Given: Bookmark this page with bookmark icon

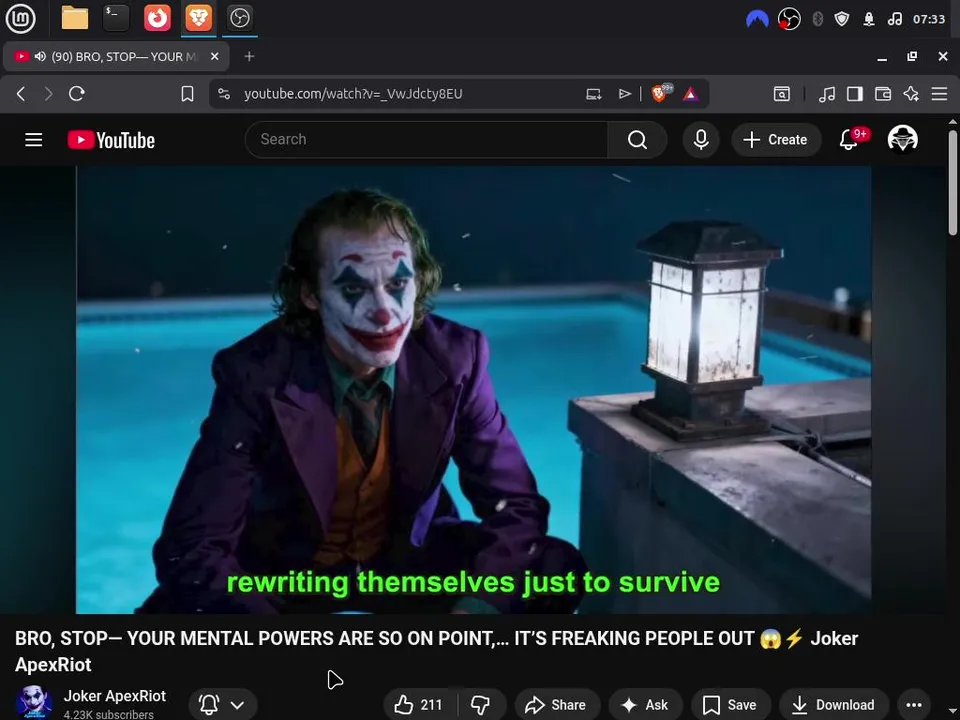Looking at the screenshot, I should tap(187, 94).
